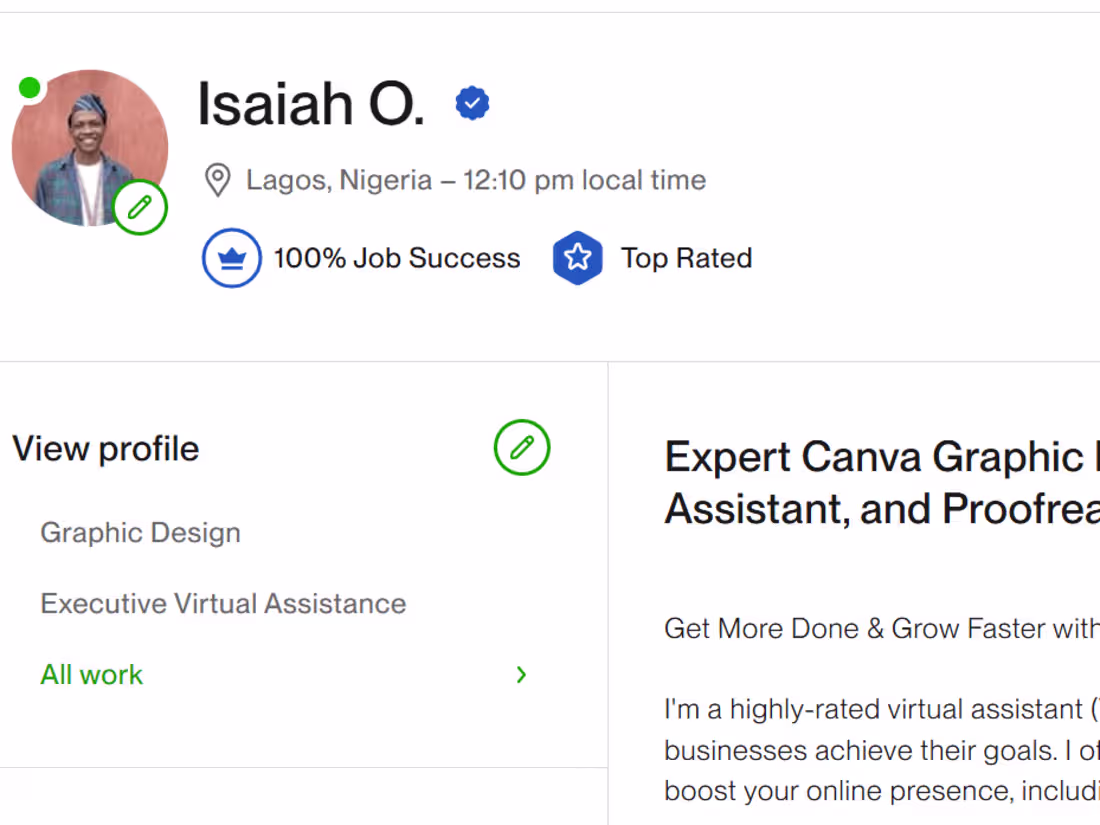
Task: Click the Isaiah O. name heading
Action: click(310, 103)
